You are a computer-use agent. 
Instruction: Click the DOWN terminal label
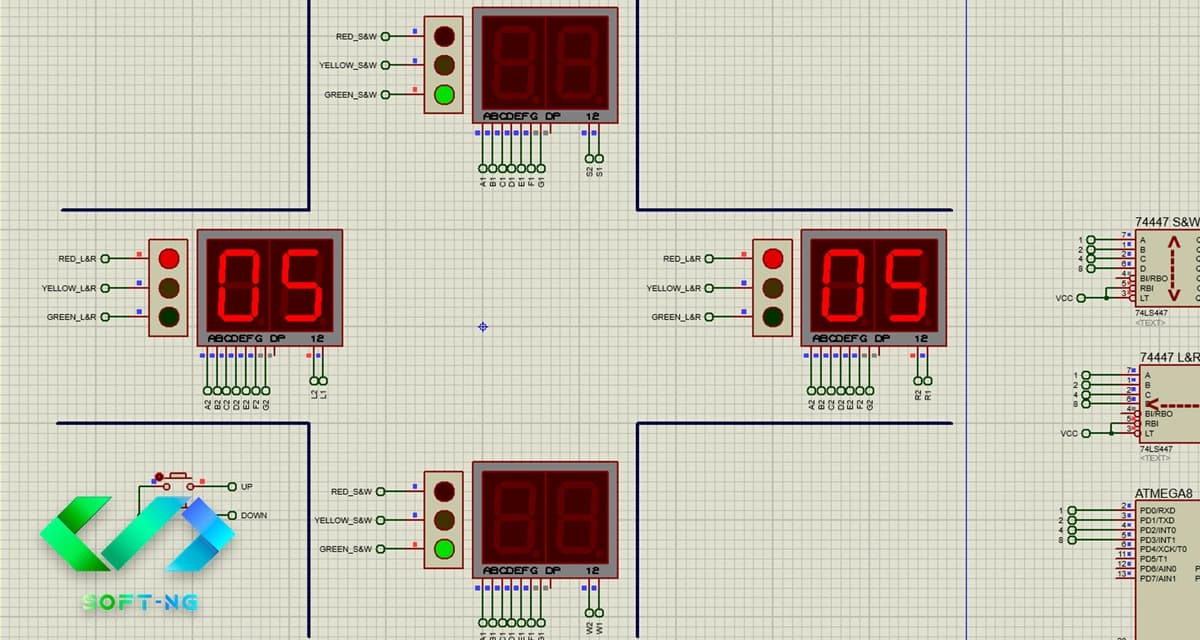click(254, 516)
